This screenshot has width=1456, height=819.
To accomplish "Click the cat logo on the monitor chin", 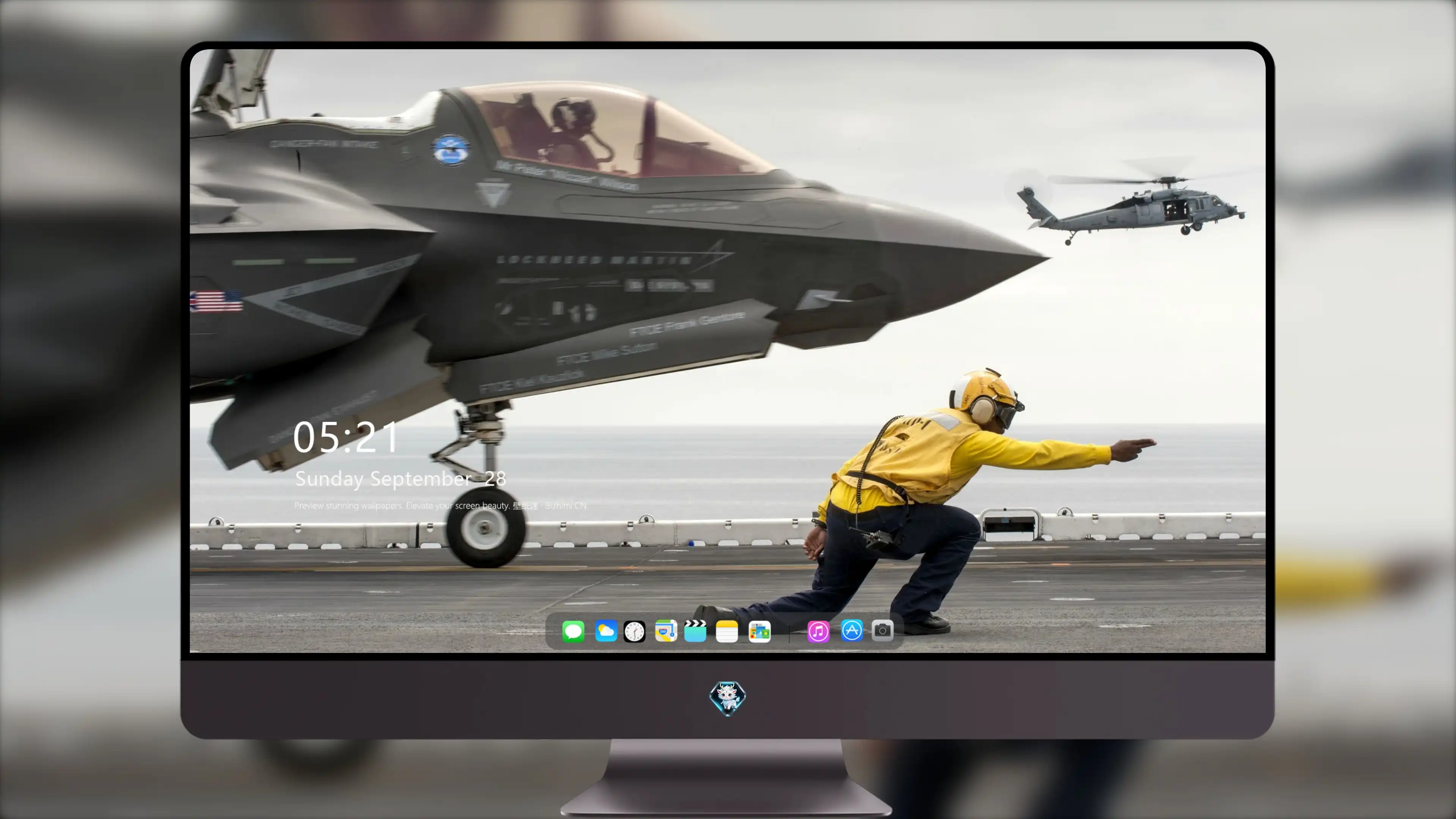I will [728, 698].
